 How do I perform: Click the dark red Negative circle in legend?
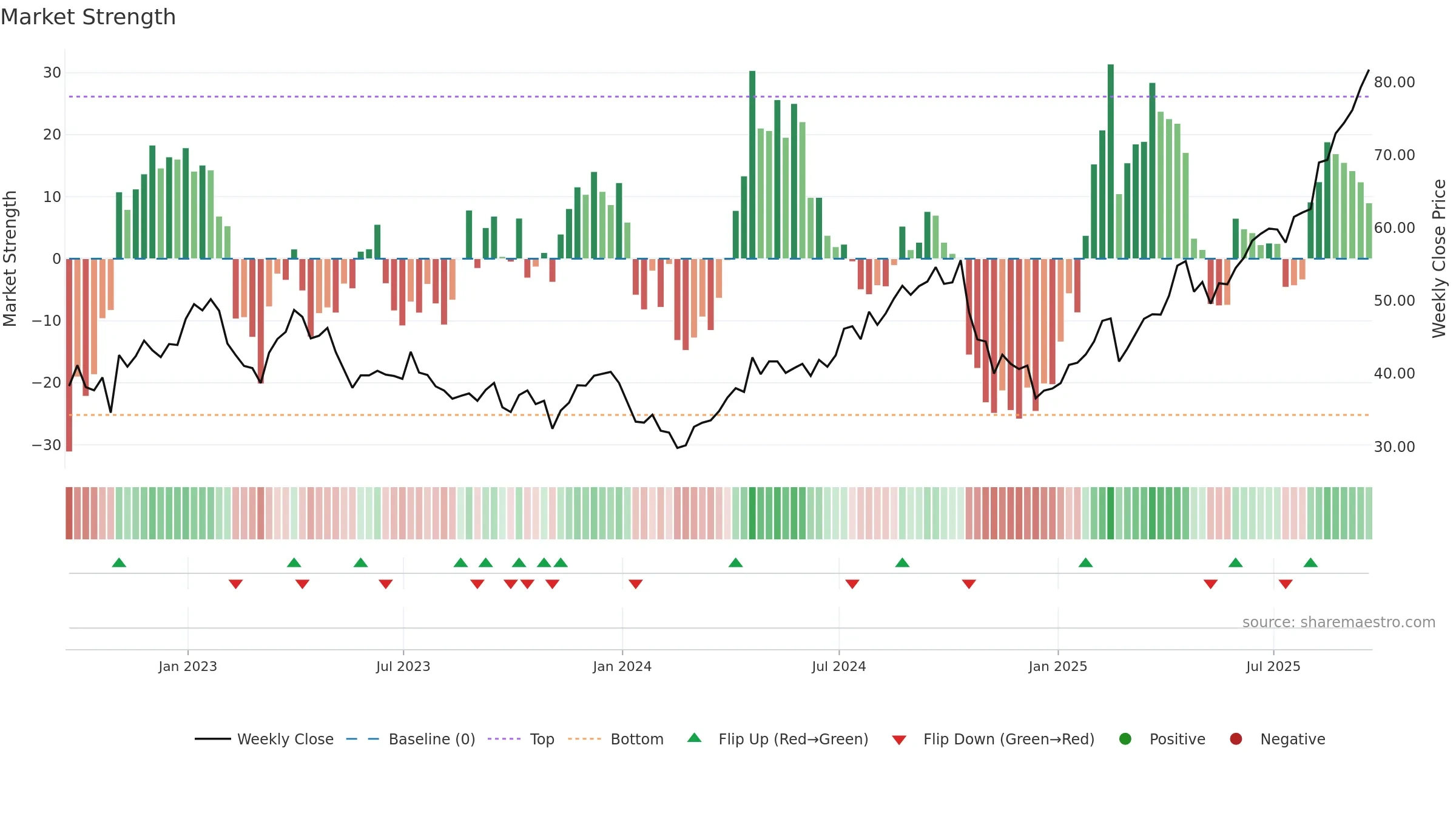1236,739
